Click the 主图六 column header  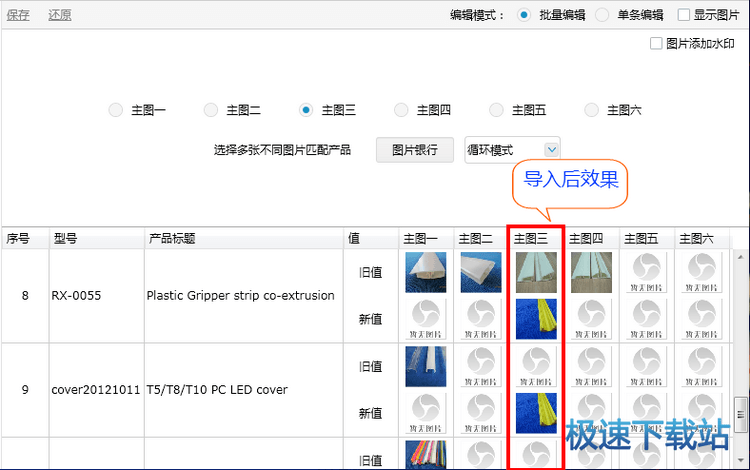point(702,238)
